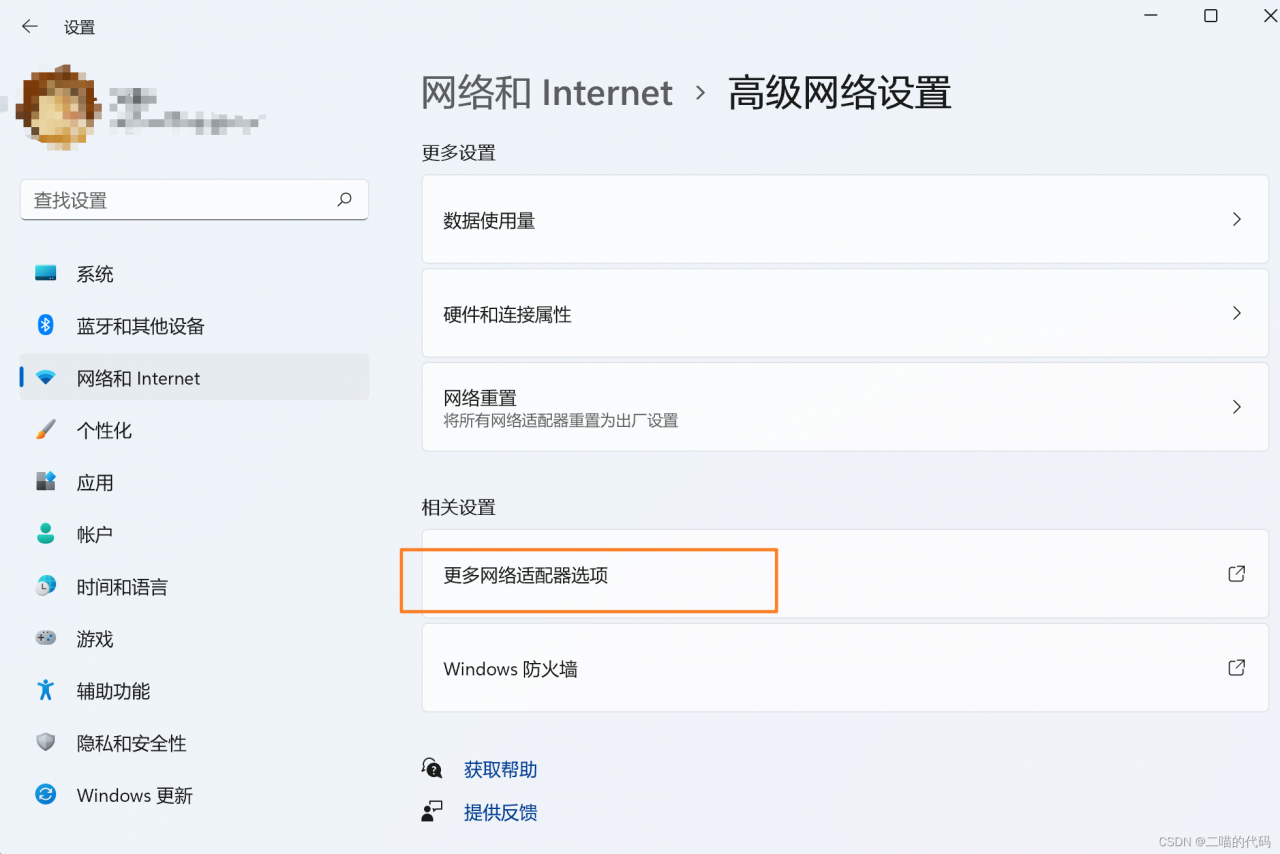This screenshot has width=1280, height=854.
Task: Click 网络和 Internet breadcrumb heading
Action: coord(546,92)
